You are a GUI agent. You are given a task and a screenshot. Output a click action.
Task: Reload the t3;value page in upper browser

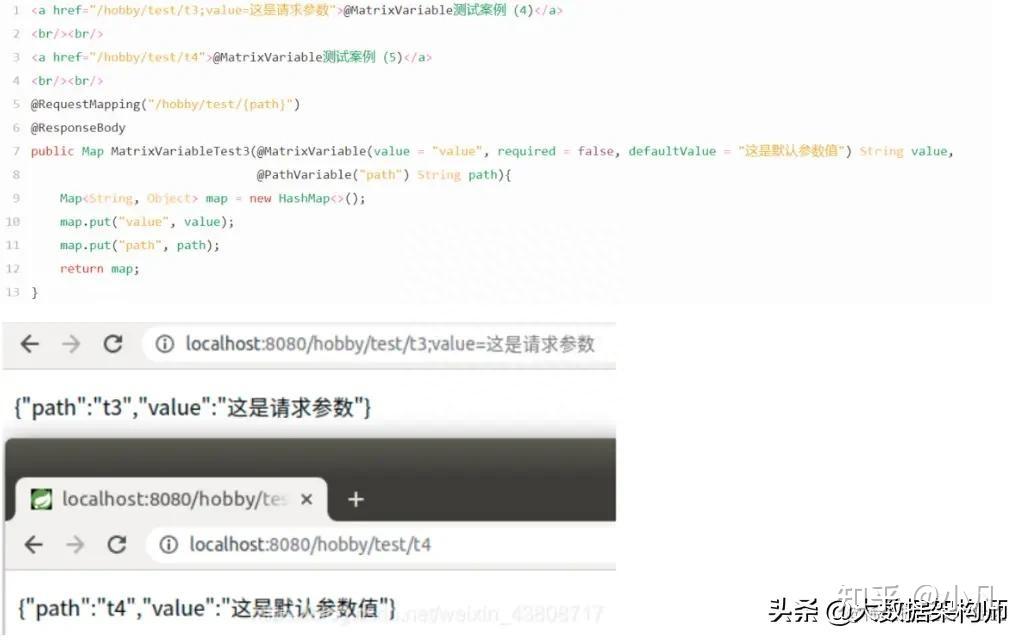[113, 344]
